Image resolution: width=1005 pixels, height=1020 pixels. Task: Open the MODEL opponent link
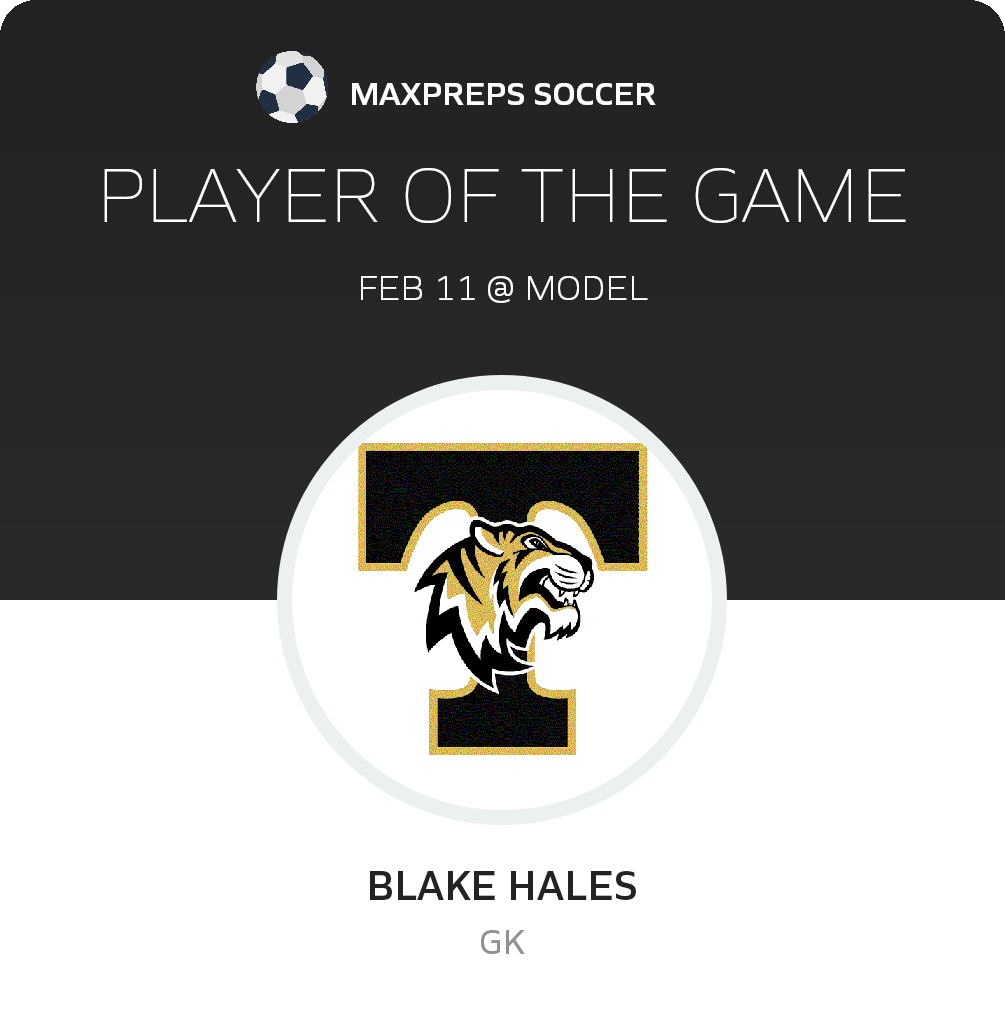pyautogui.click(x=587, y=288)
